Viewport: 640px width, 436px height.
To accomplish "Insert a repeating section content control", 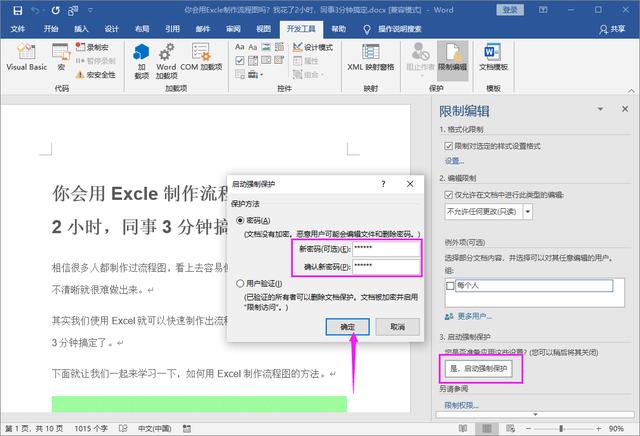I will pyautogui.click(x=240, y=74).
